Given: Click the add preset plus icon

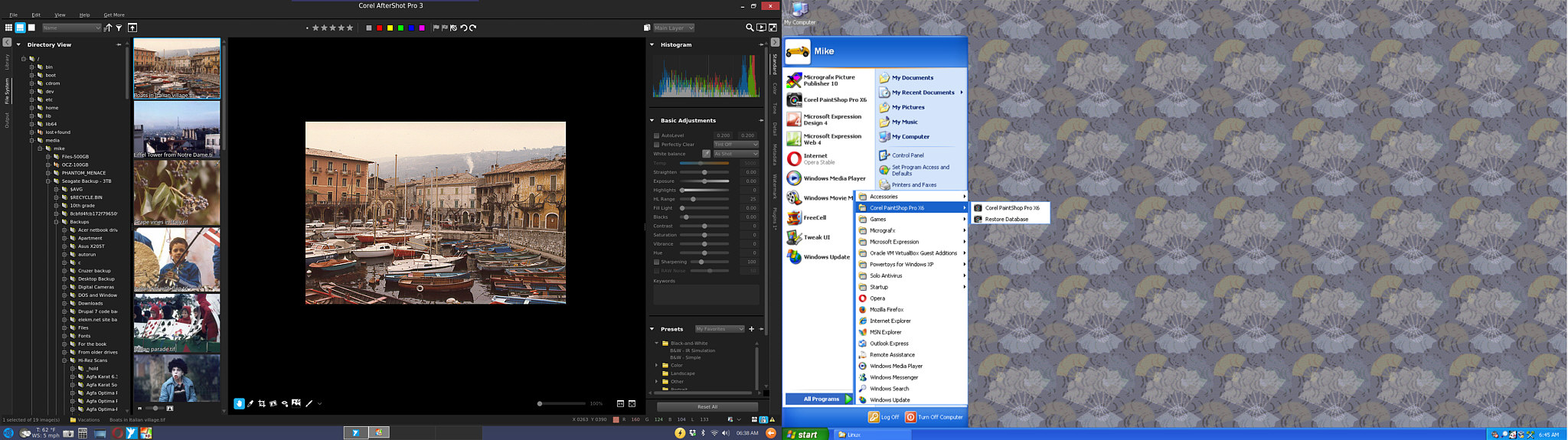Looking at the screenshot, I should [752, 329].
